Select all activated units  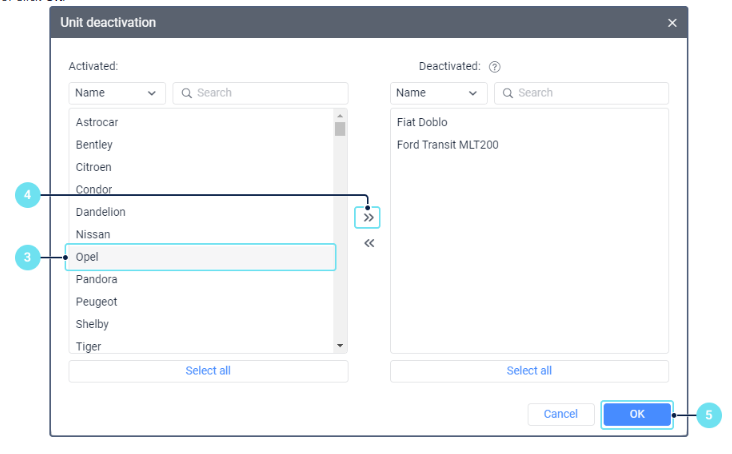pos(208,371)
